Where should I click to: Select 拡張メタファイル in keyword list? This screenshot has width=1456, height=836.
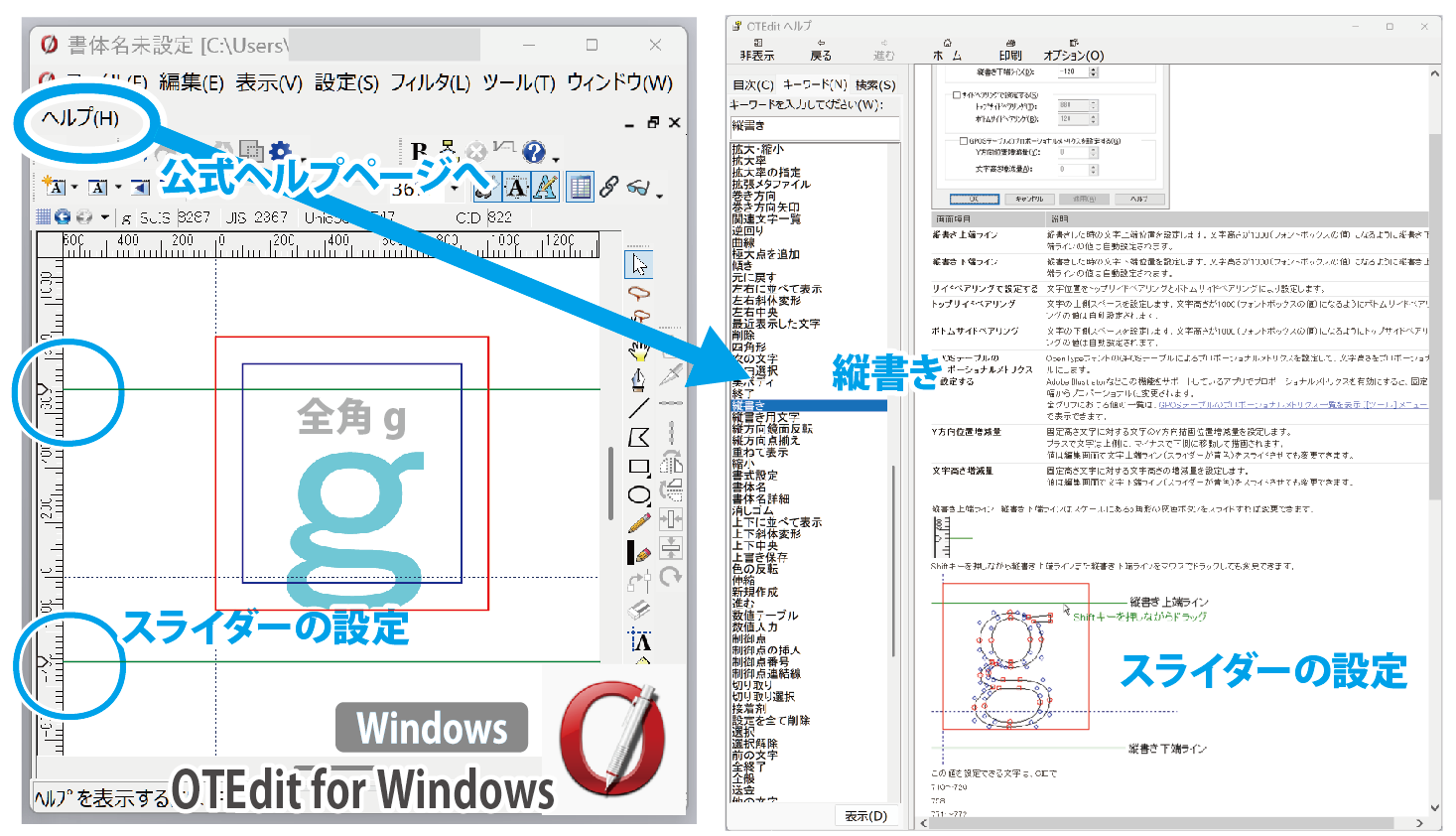pyautogui.click(x=771, y=184)
